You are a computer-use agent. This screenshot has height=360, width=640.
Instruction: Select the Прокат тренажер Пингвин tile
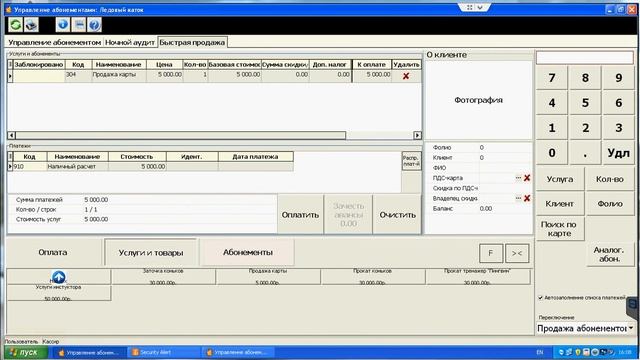(x=478, y=277)
